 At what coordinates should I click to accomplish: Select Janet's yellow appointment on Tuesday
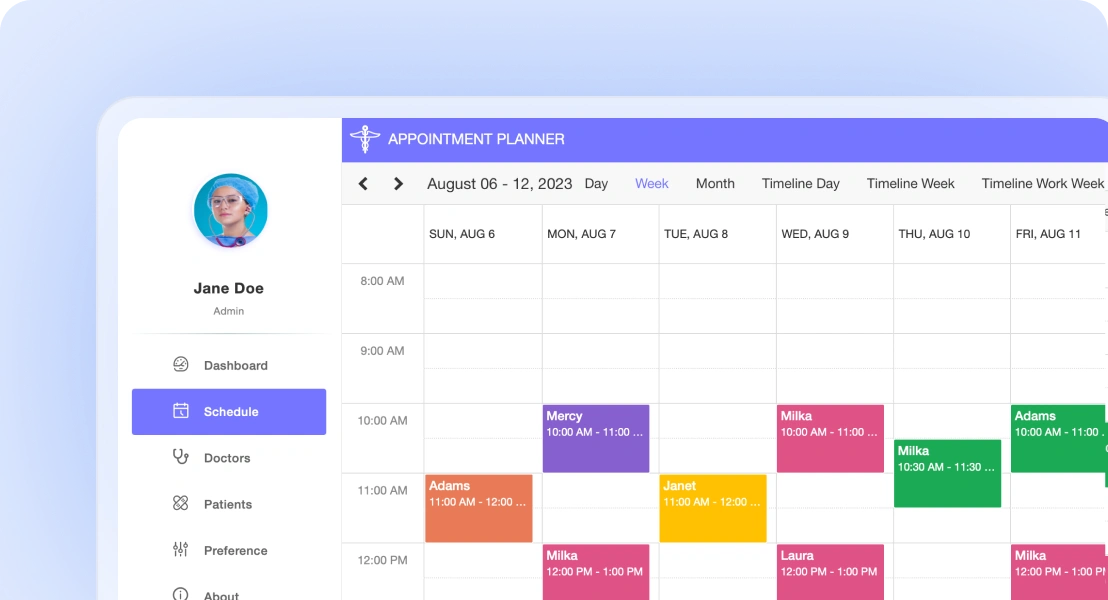pyautogui.click(x=713, y=507)
